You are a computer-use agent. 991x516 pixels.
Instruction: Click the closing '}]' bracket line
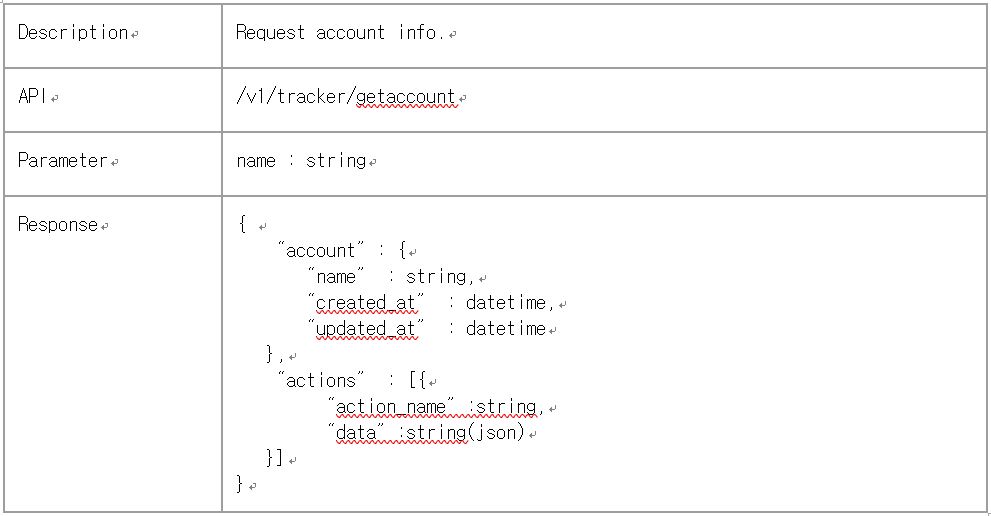(275, 459)
